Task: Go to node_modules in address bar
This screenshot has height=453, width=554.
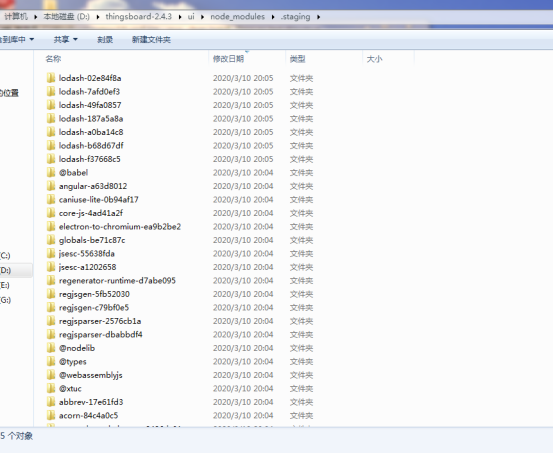Action: click(x=237, y=17)
